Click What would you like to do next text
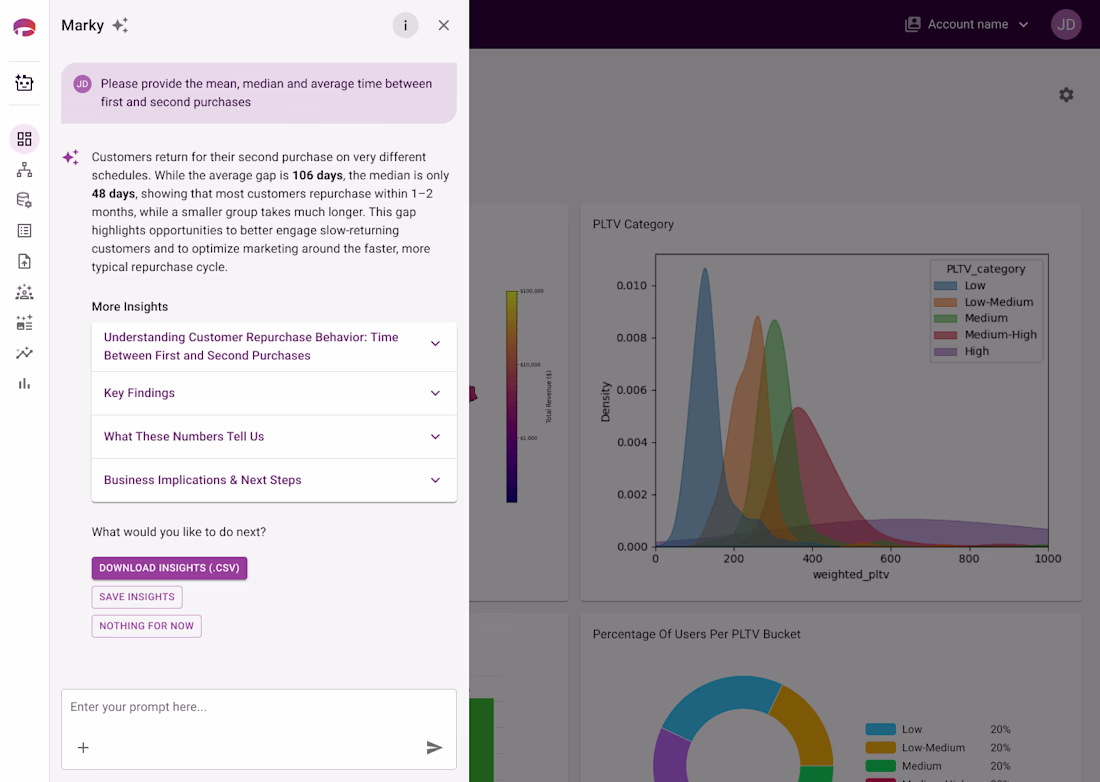Screen dimensions: 1100x782 click(178, 532)
